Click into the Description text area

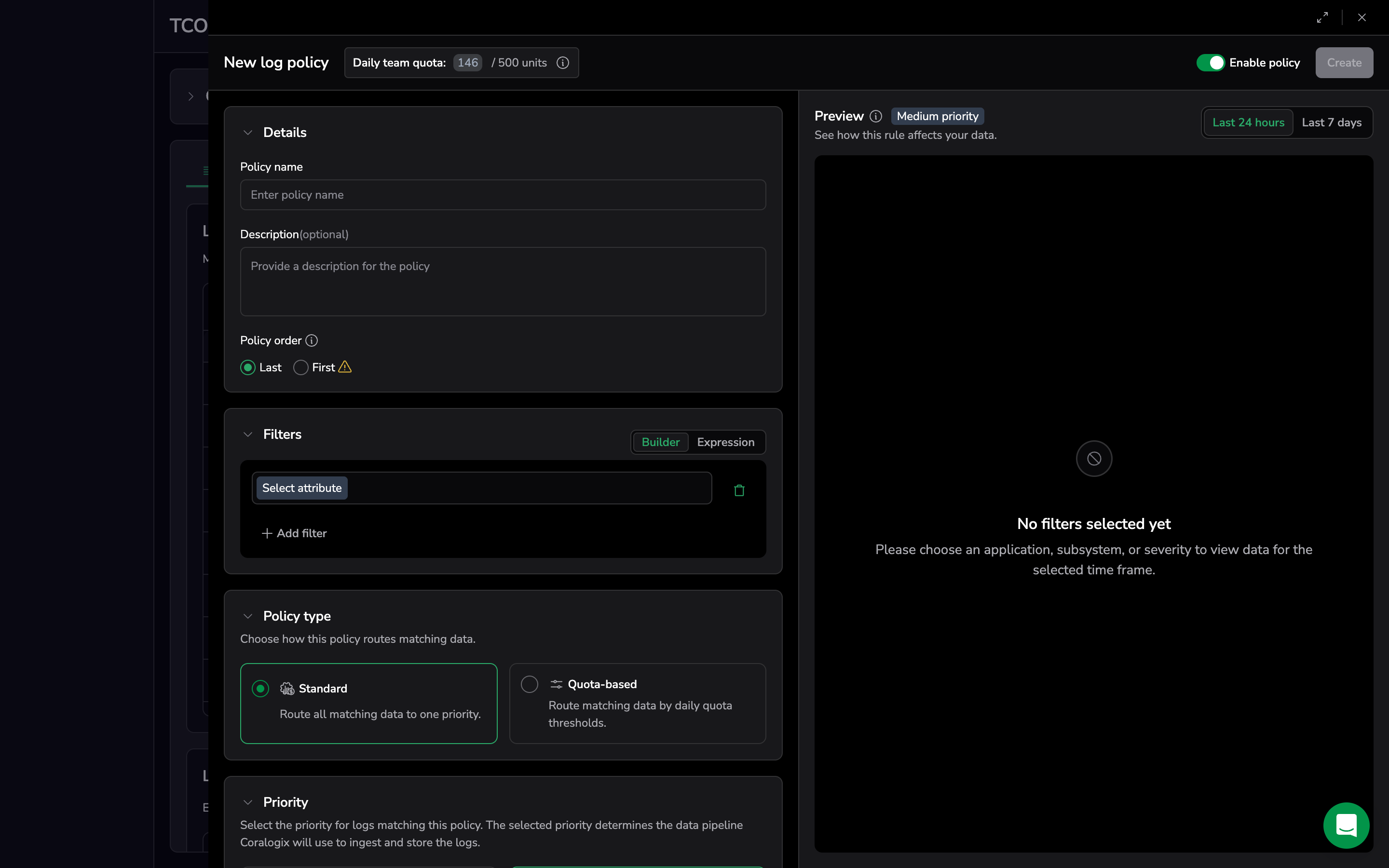pos(503,282)
